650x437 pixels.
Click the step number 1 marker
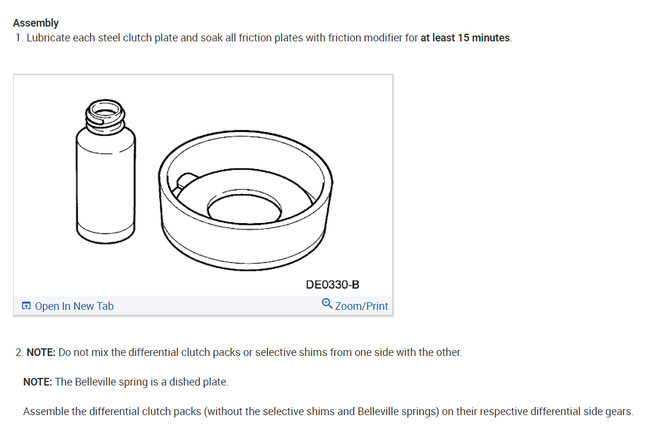[17, 38]
